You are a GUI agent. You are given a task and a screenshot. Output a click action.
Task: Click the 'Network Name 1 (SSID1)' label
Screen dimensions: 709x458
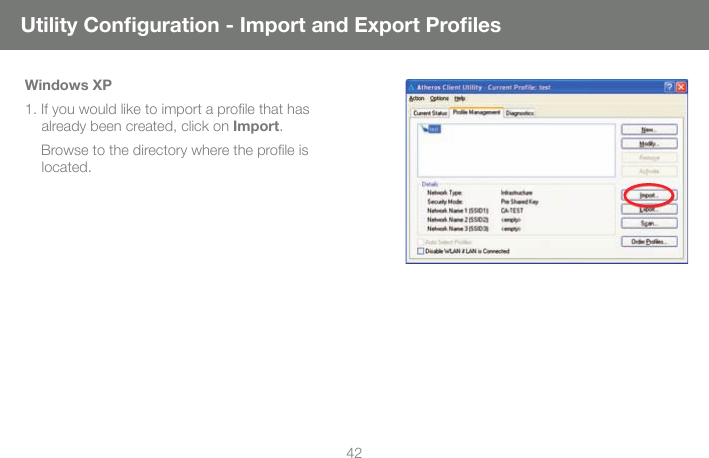tap(458, 211)
